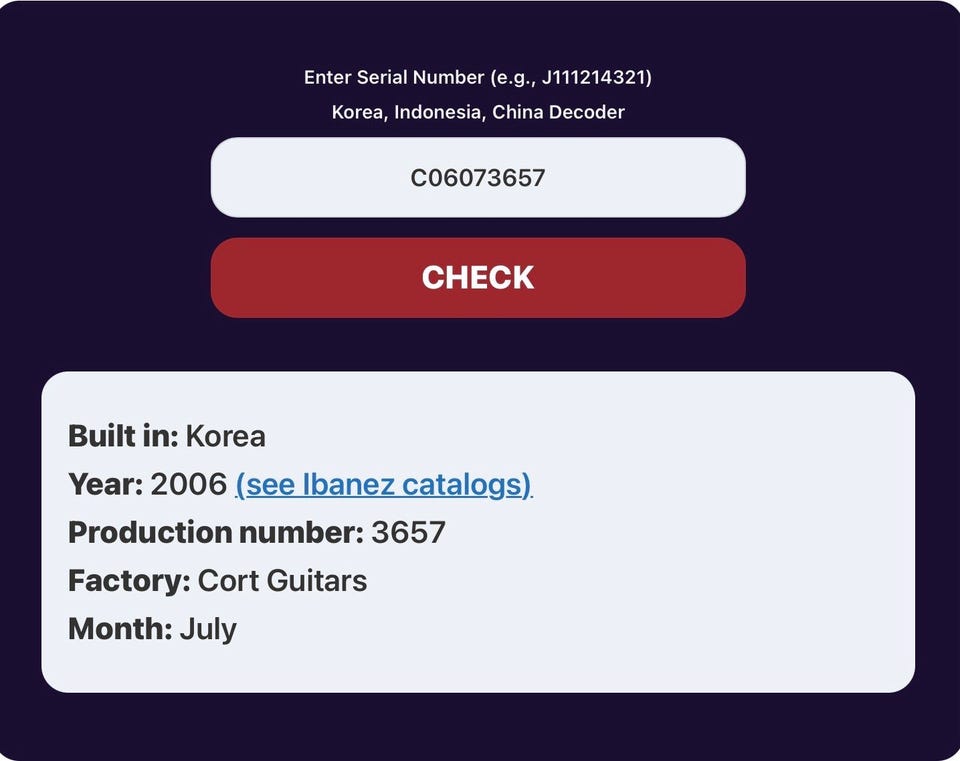Click the Korea, Indonesia, China Decoder heading

[x=478, y=112]
